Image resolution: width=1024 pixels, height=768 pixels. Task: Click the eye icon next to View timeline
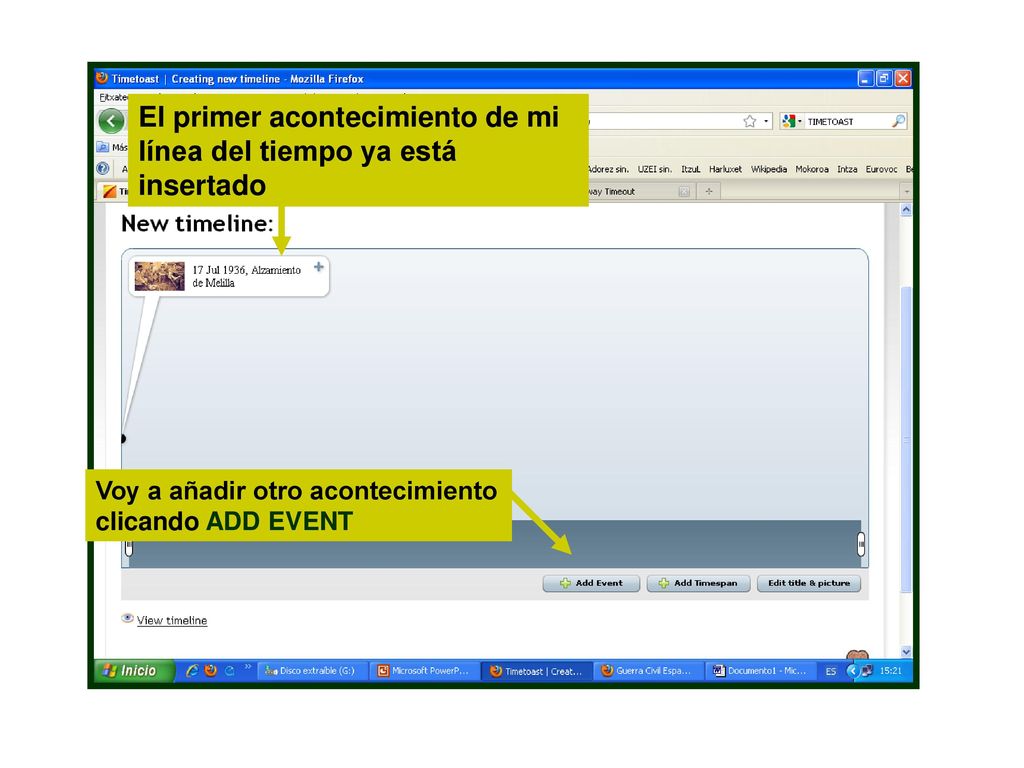click(127, 618)
